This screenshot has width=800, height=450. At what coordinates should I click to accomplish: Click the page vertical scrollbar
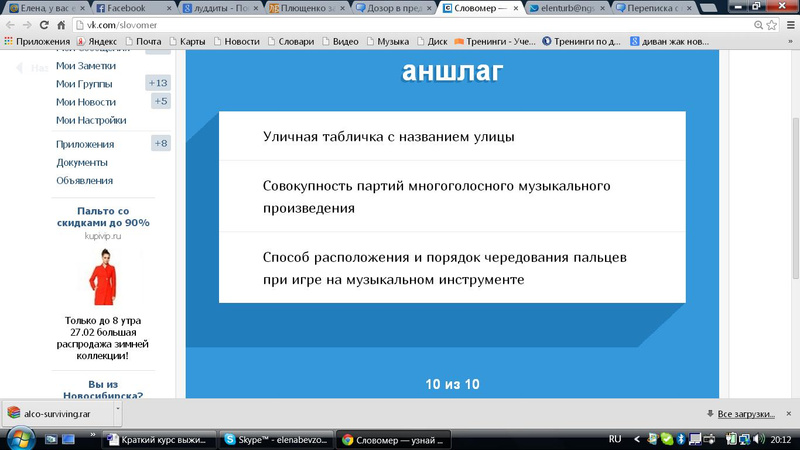click(x=795, y=198)
